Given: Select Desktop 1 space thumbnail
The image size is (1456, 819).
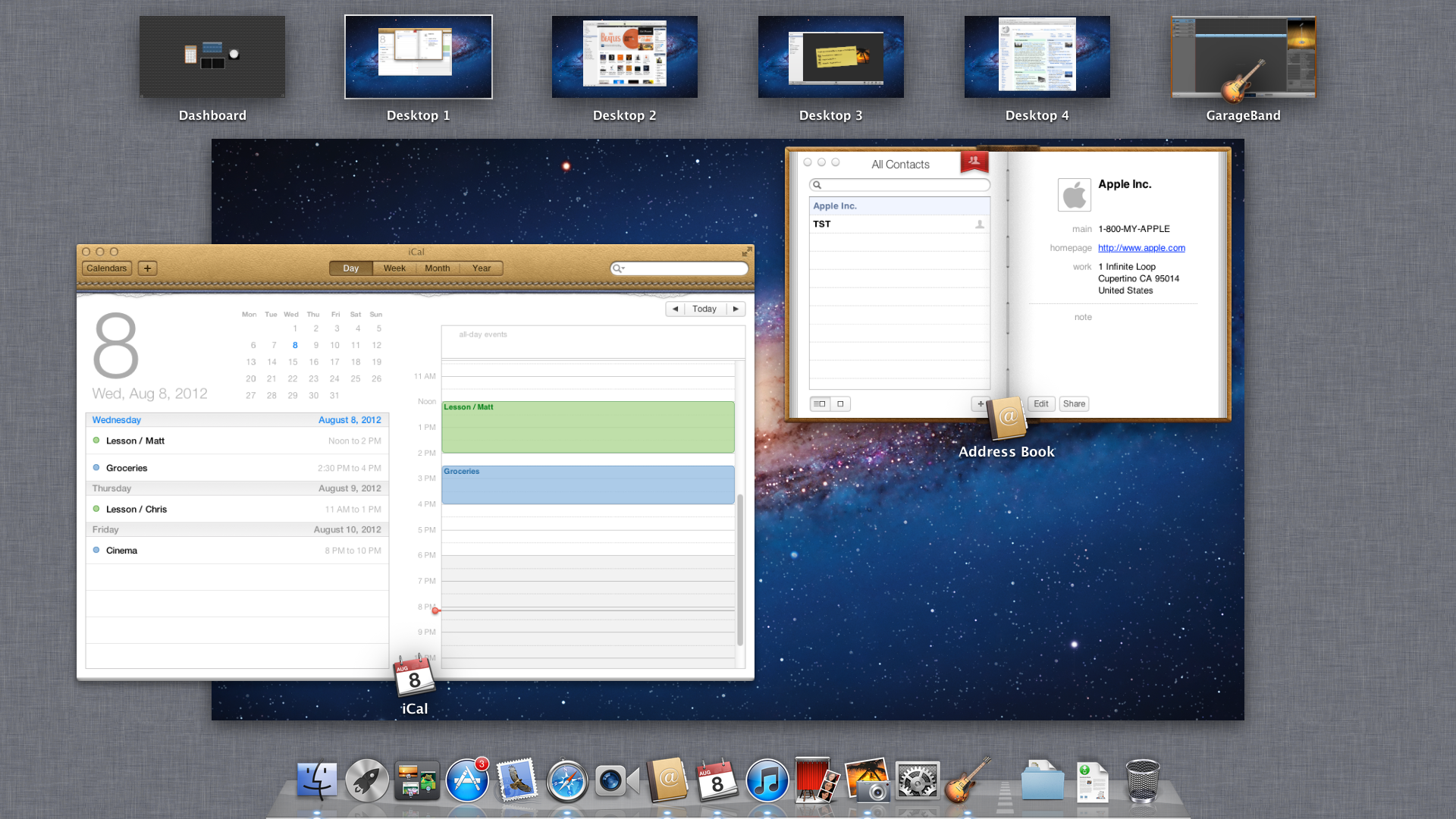Looking at the screenshot, I should point(419,57).
